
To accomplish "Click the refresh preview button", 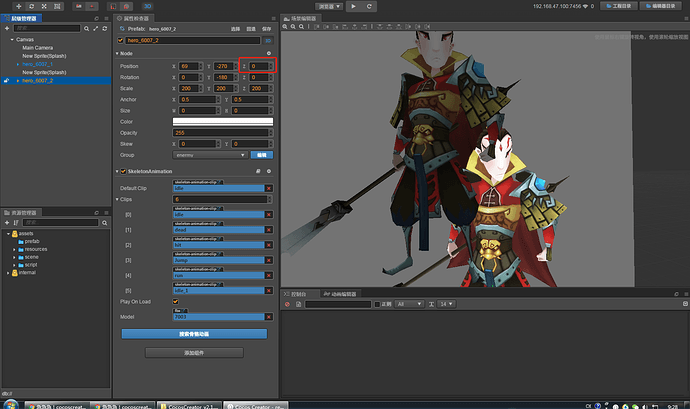I will [371, 6].
